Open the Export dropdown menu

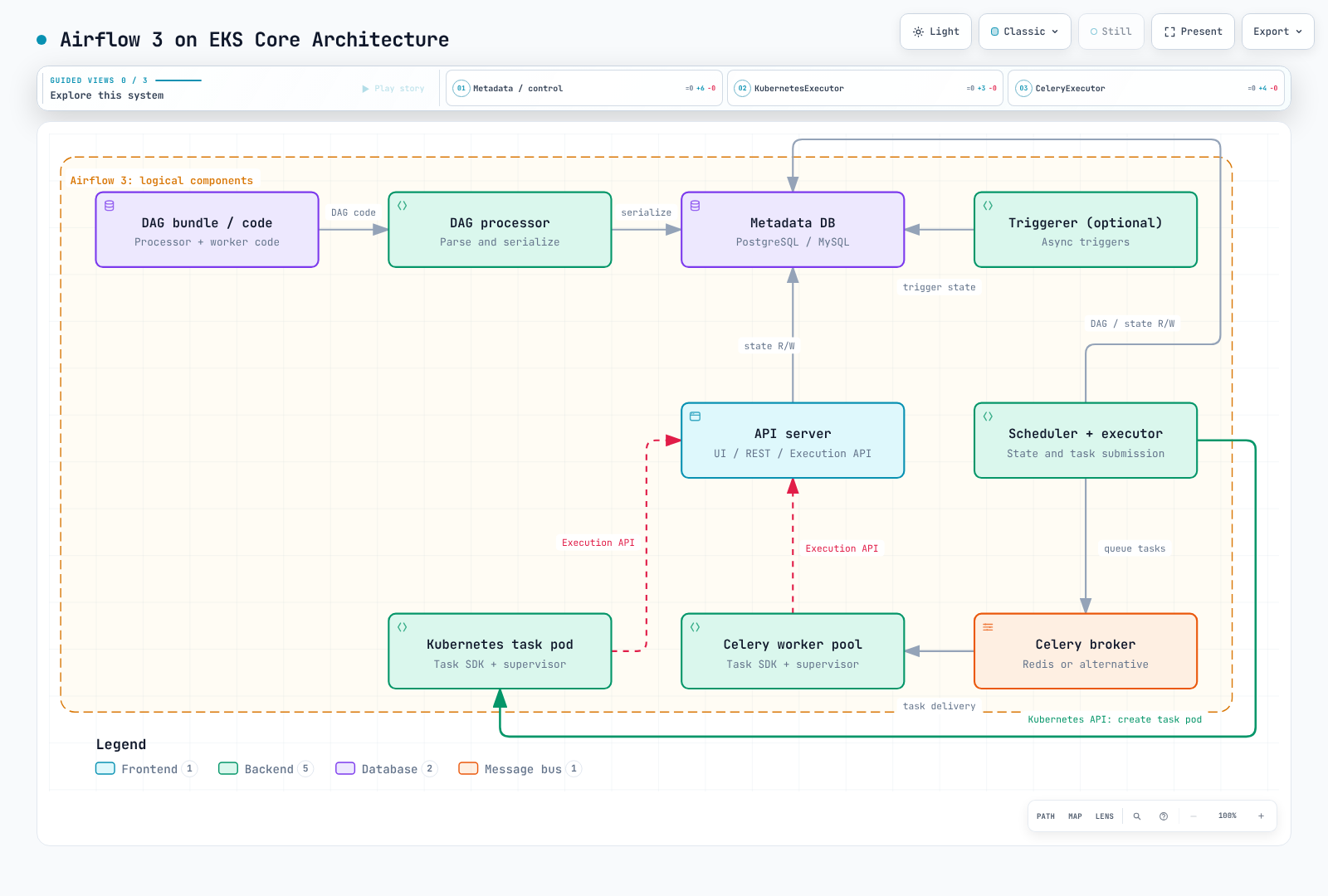[1277, 32]
